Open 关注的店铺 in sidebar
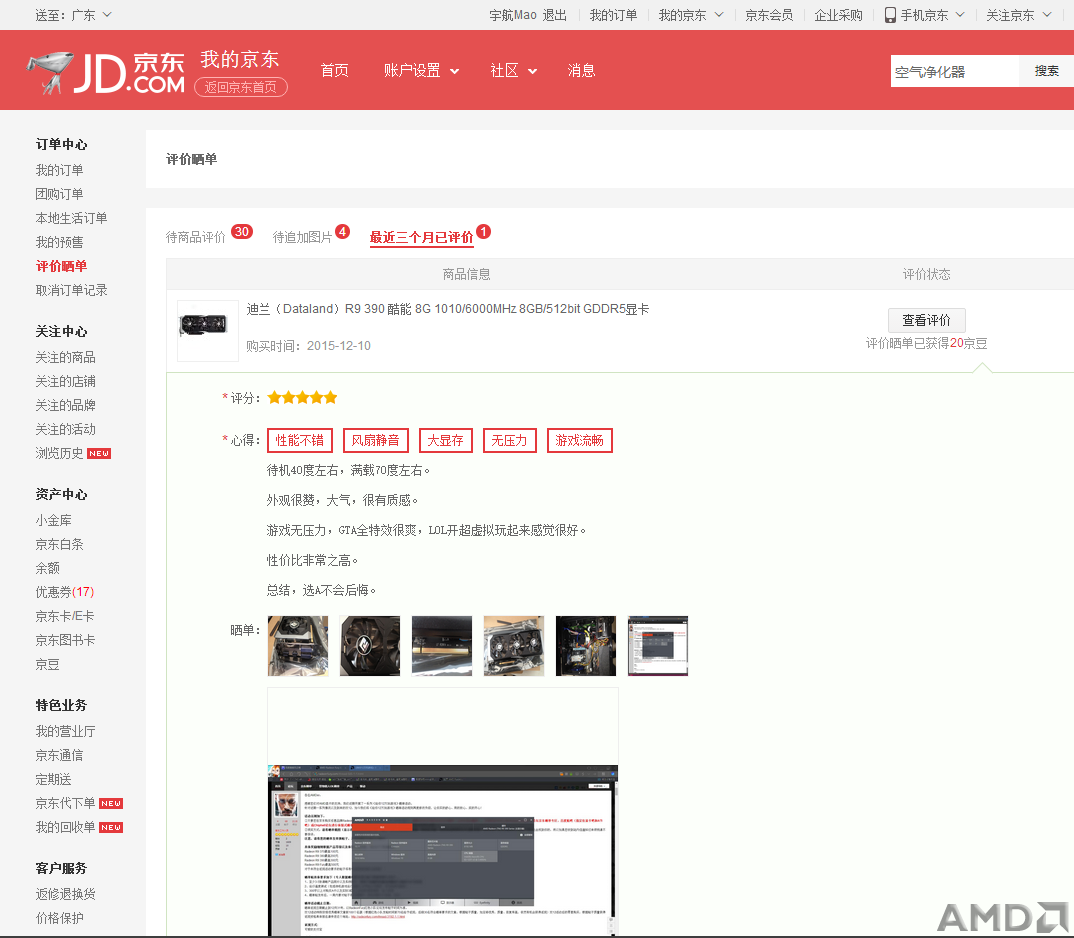 (x=66, y=381)
